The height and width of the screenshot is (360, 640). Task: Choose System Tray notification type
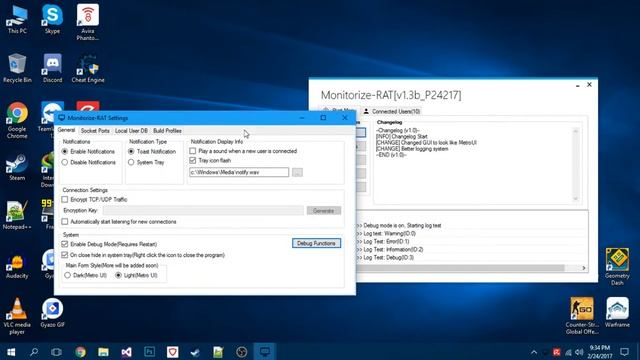(x=131, y=162)
